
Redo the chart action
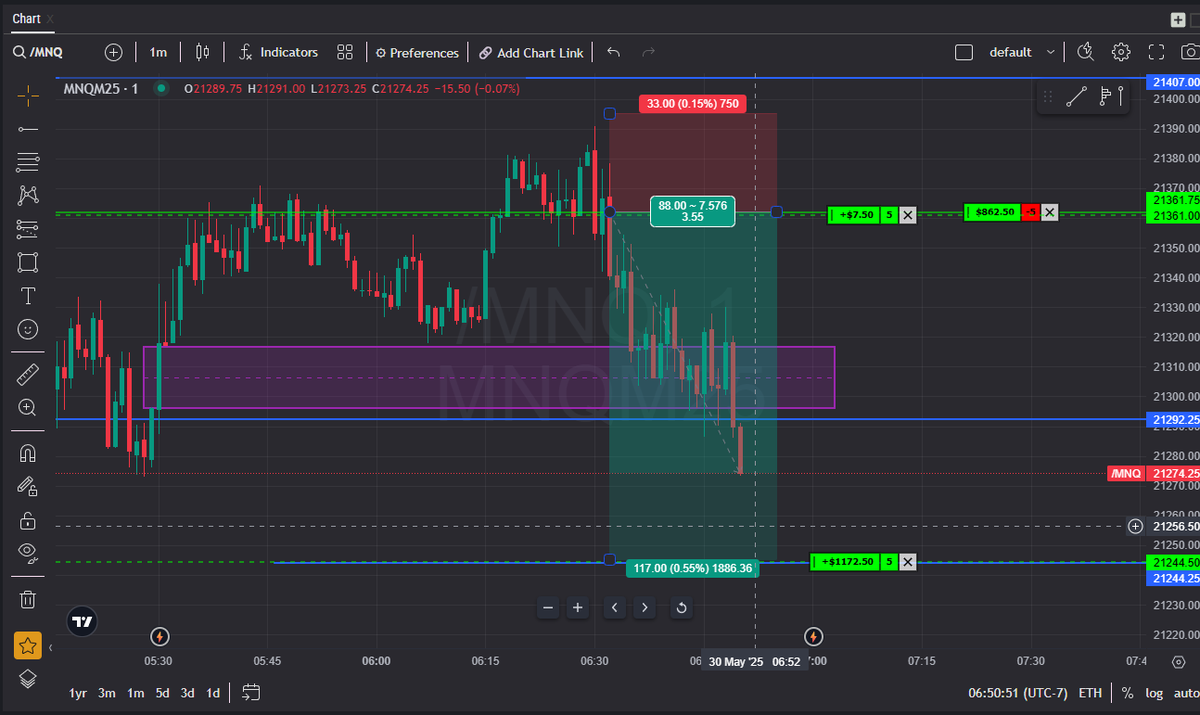(x=648, y=52)
